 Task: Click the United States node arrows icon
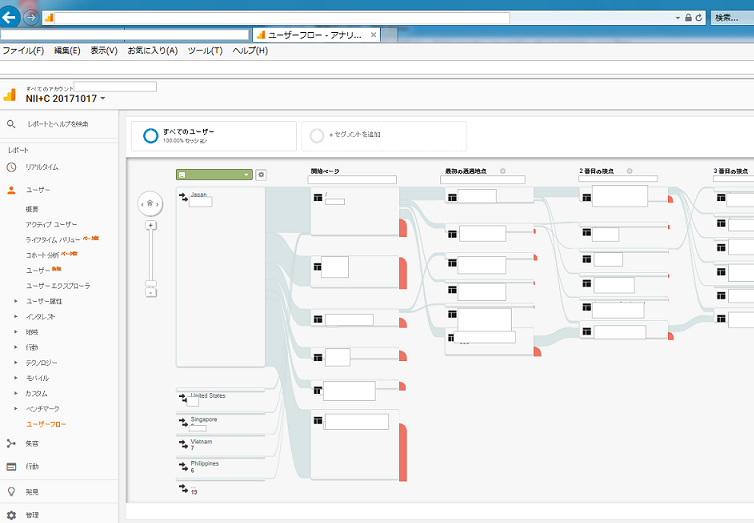pyautogui.click(x=183, y=398)
